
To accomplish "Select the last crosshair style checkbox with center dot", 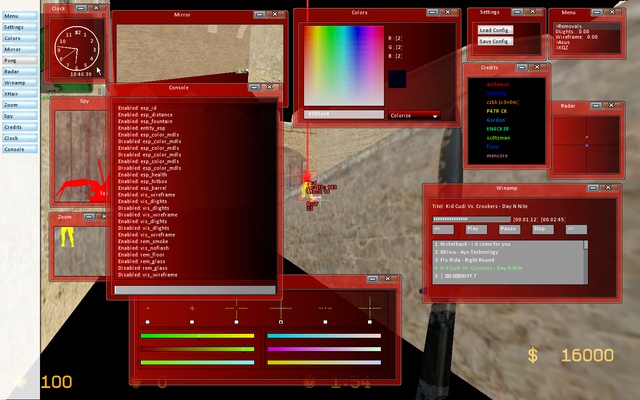I will 369,322.
